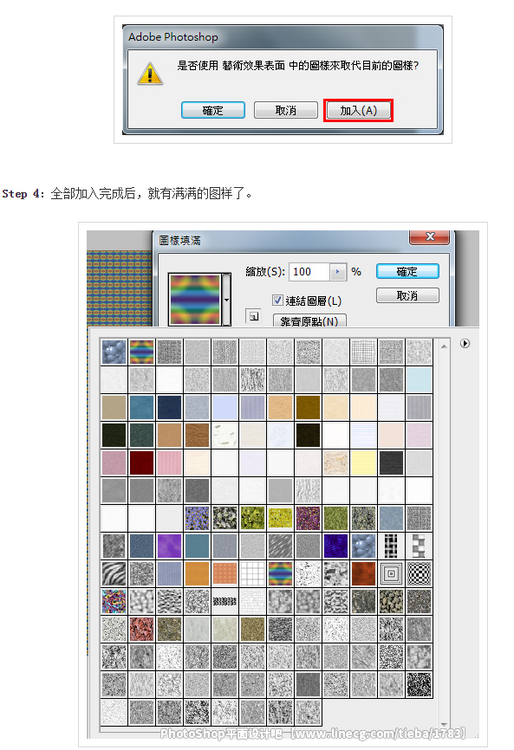Click the yellow warning icon in the alert
This screenshot has height=750, width=514.
tap(150, 74)
